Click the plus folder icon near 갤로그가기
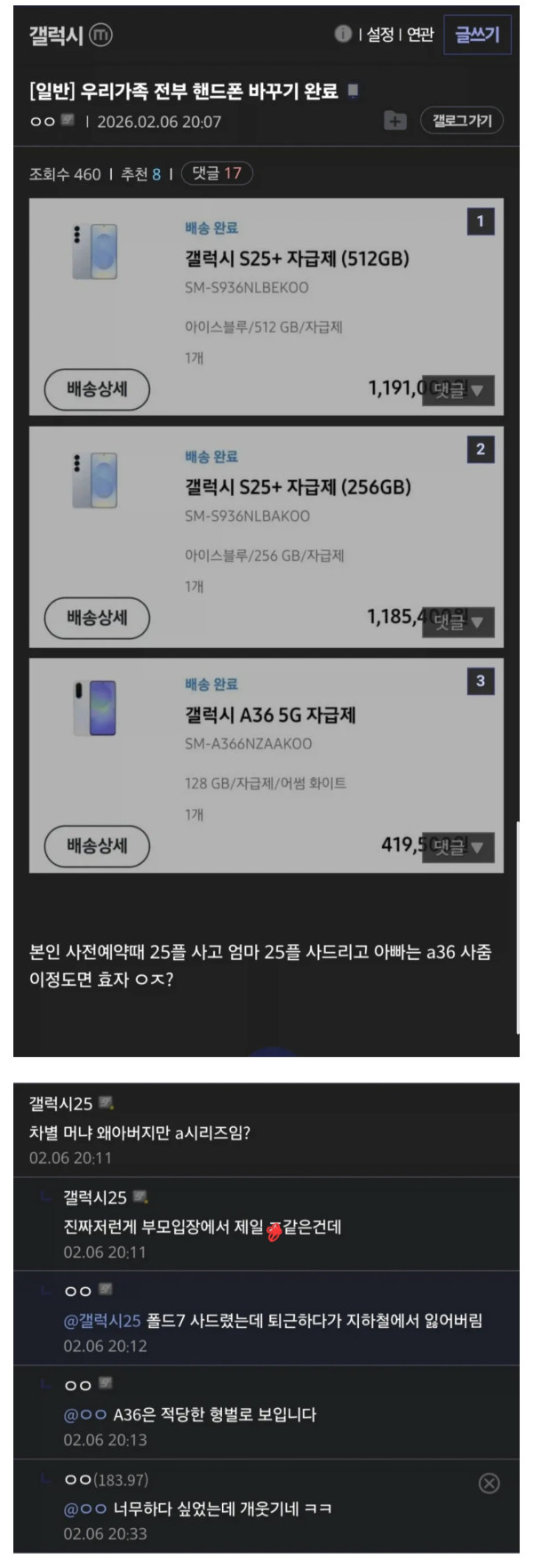This screenshot has width=533, height=1568. (x=394, y=121)
